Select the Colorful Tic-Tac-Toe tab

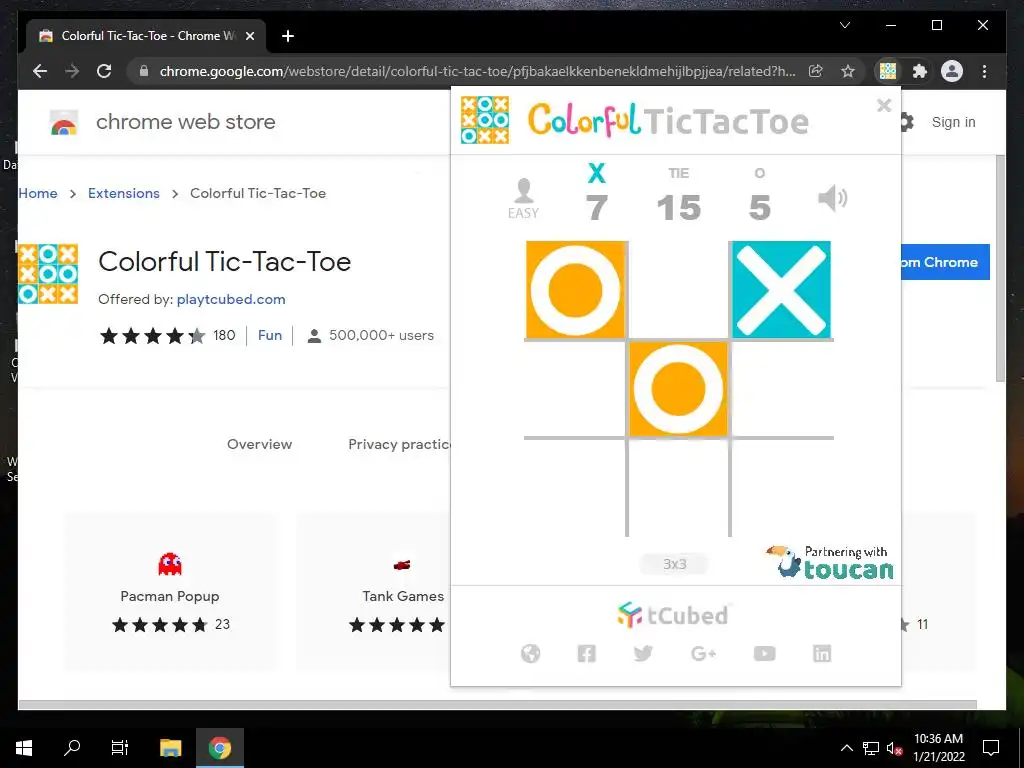click(x=146, y=36)
